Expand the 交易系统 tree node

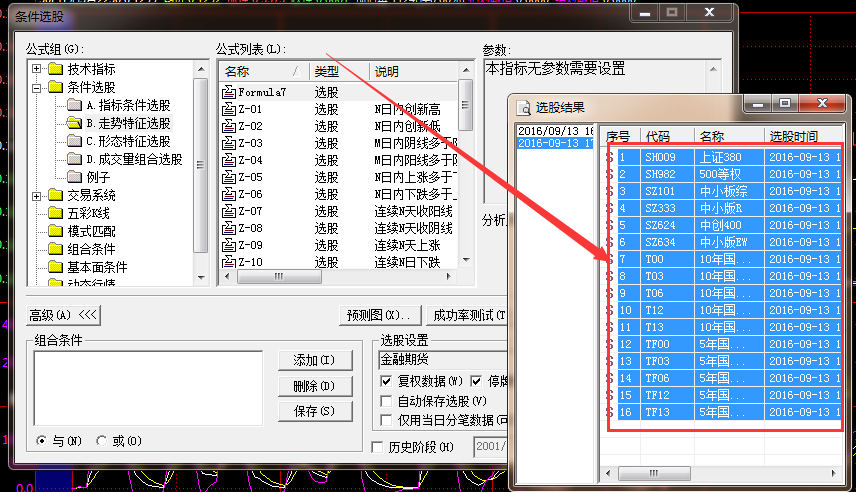(38, 195)
